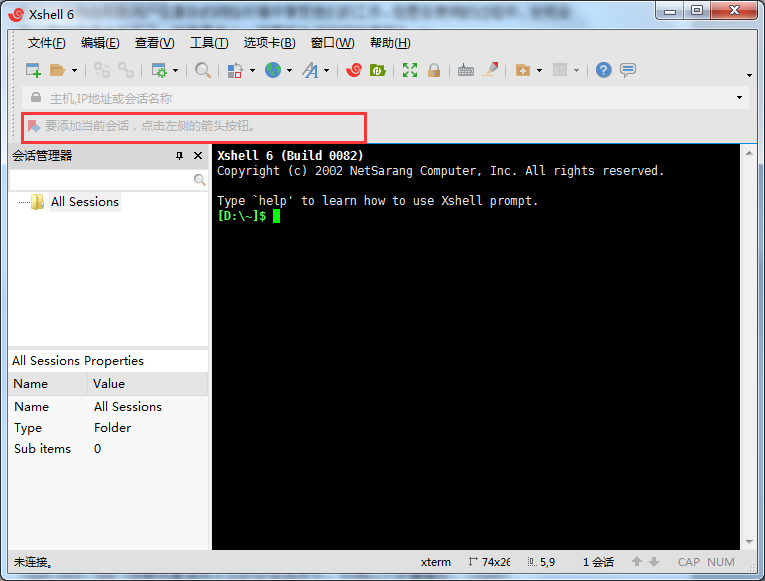Click the CAP indicator in status bar
765x581 pixels.
(689, 562)
